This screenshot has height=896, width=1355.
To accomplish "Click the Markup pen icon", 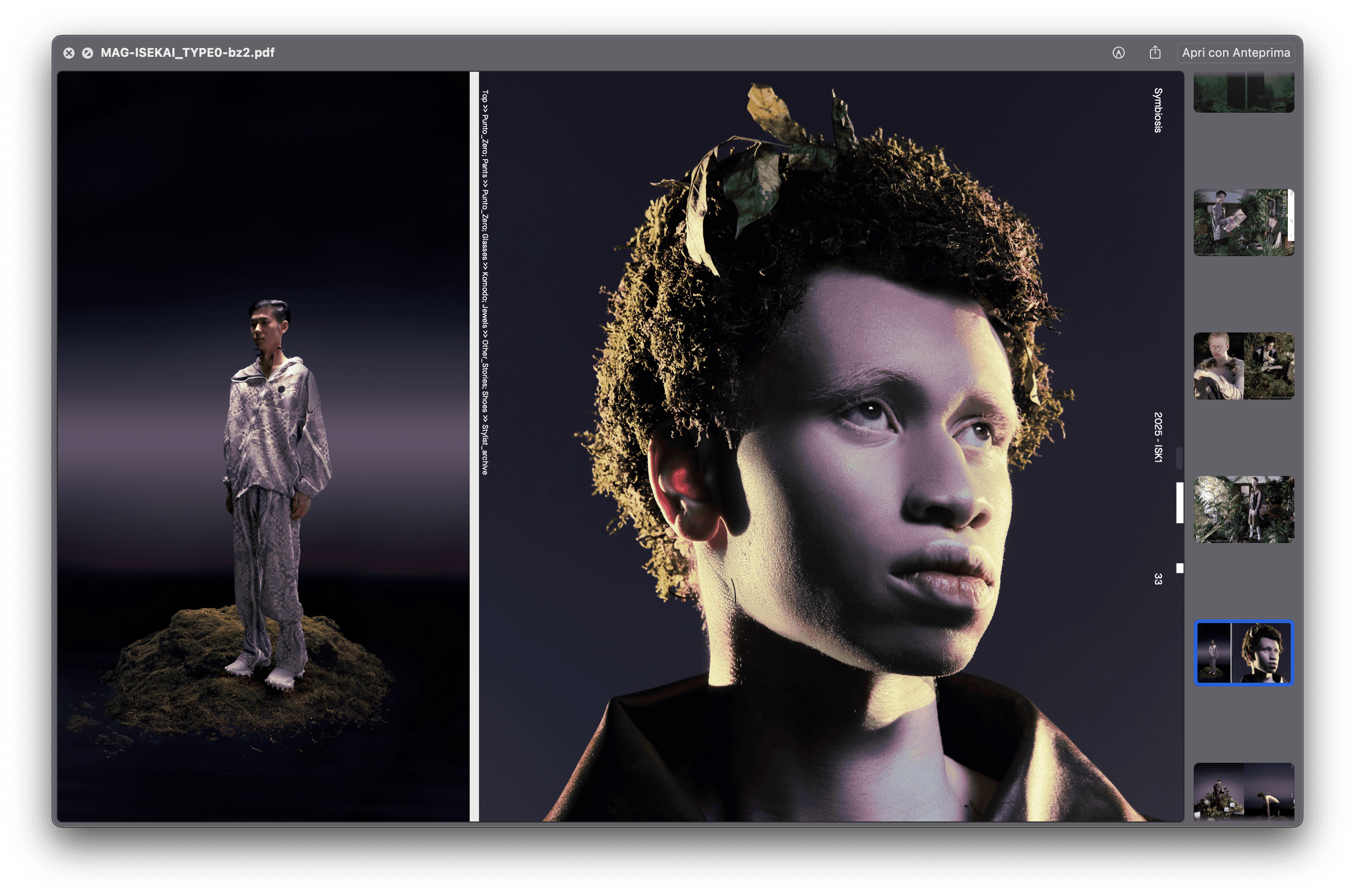I will click(x=1118, y=53).
